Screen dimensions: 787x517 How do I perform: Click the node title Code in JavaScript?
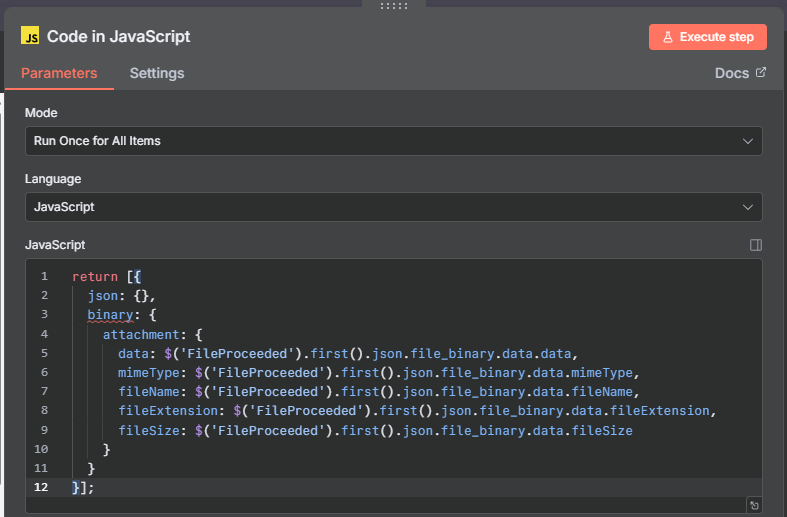[x=119, y=37]
